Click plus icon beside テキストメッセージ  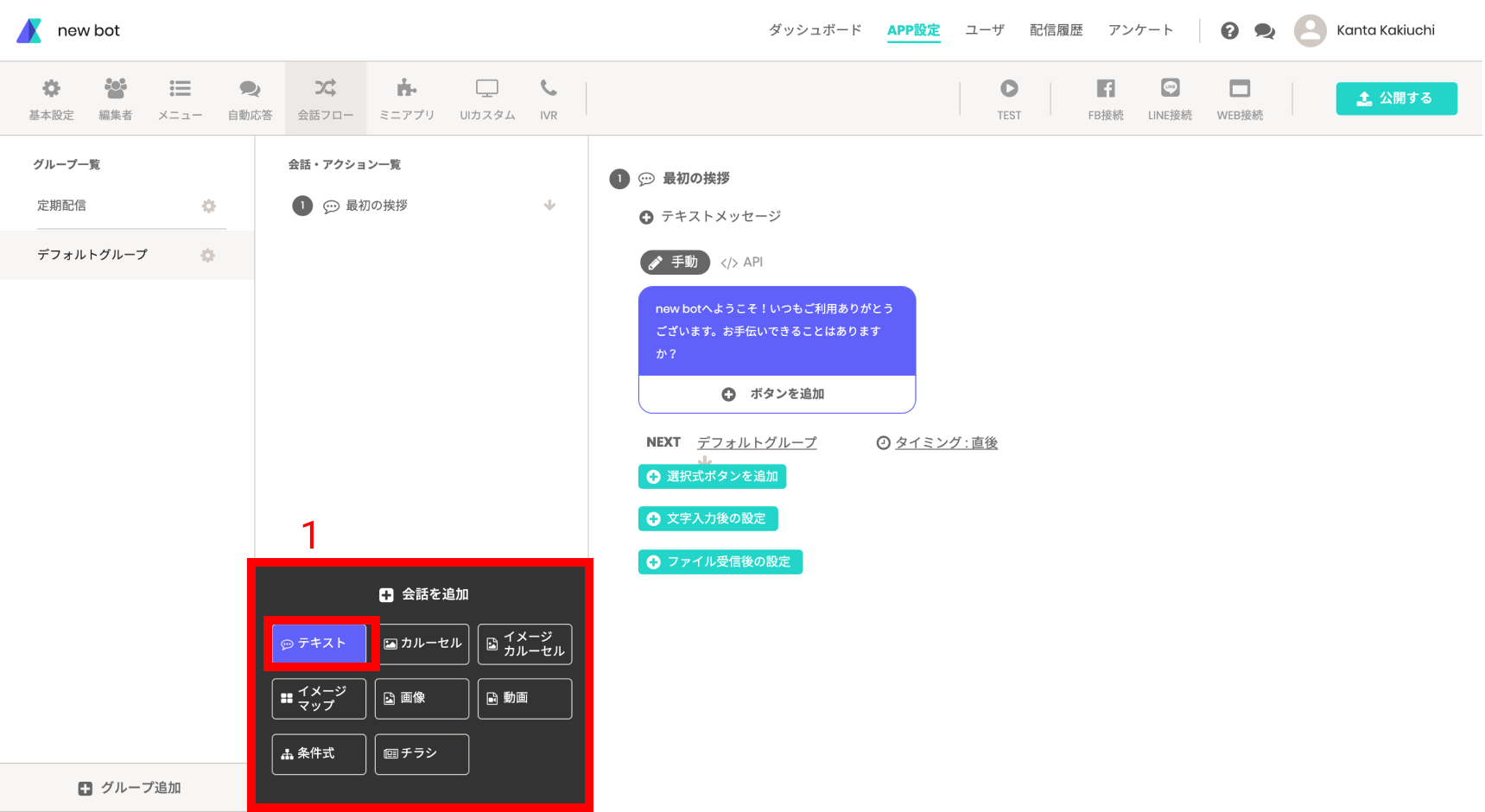(646, 218)
